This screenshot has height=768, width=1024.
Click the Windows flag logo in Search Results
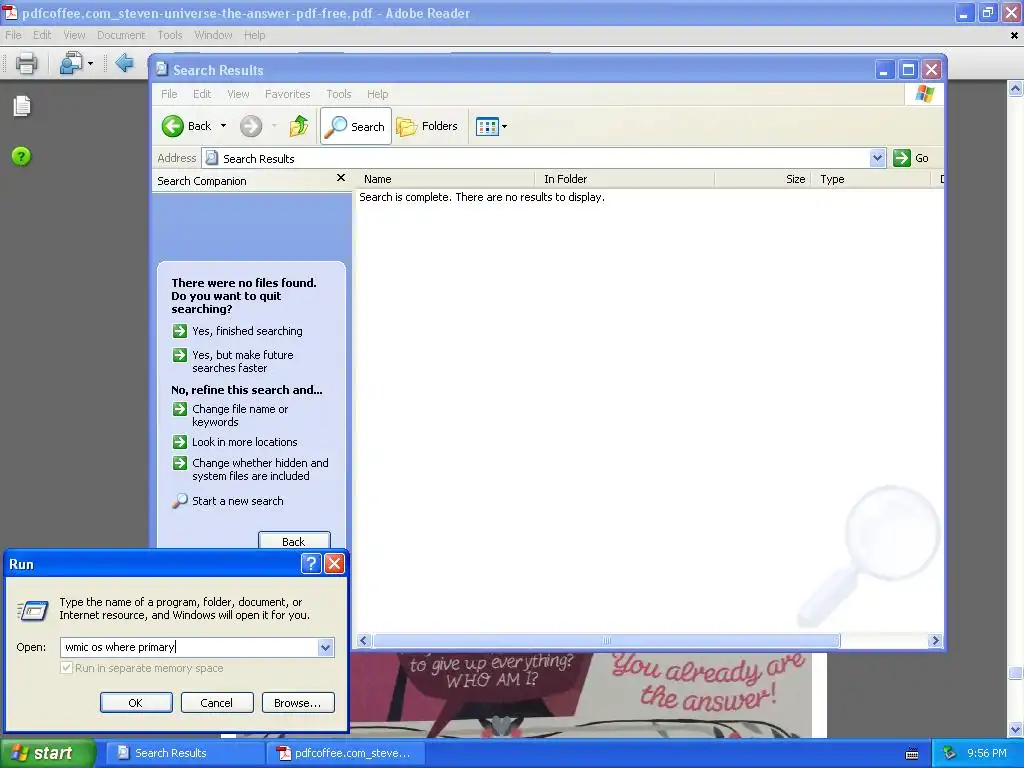coord(924,94)
